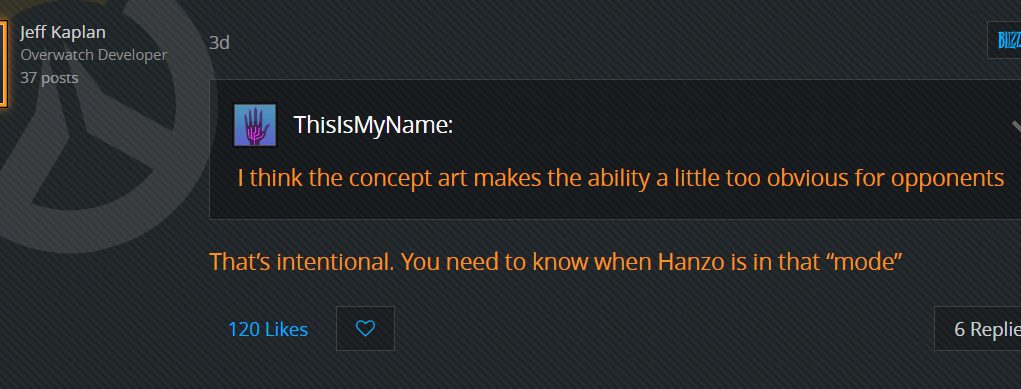Viewport: 1021px width, 389px height.
Task: Click the "3d" post timestamp
Action: tap(219, 43)
